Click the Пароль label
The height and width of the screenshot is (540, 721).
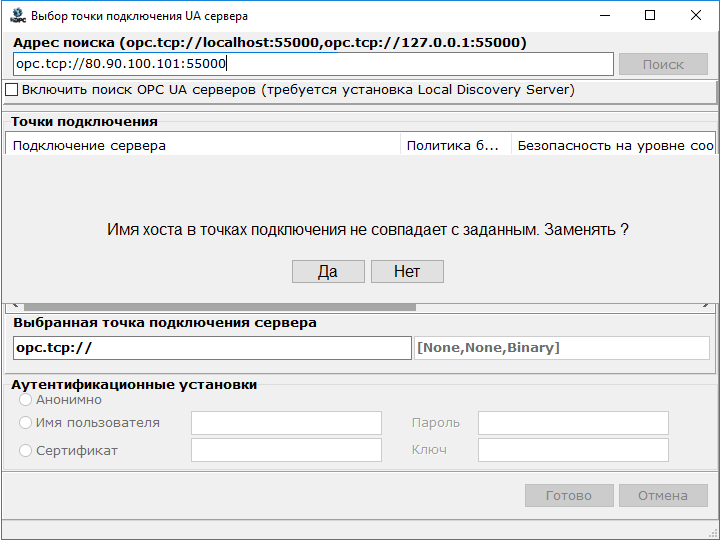435,423
